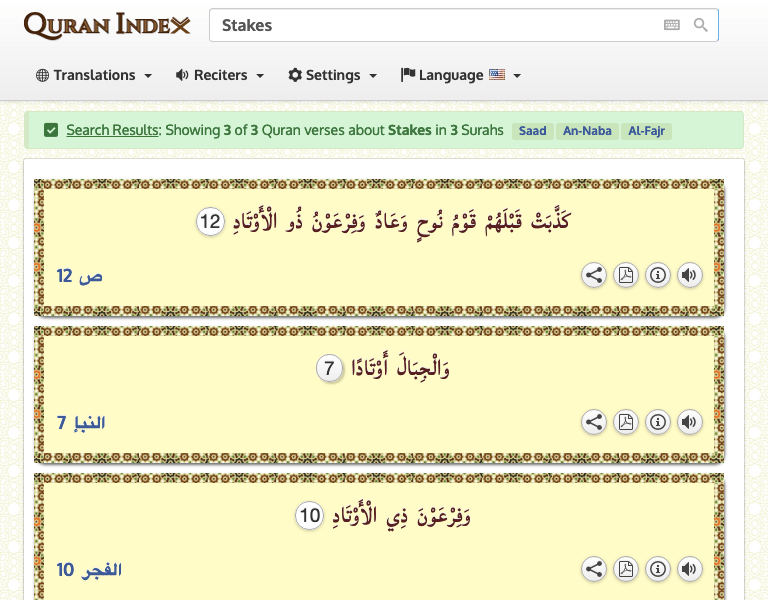Image resolution: width=768 pixels, height=600 pixels.
Task: Toggle the green Search Results checkbox
Action: (x=51, y=130)
